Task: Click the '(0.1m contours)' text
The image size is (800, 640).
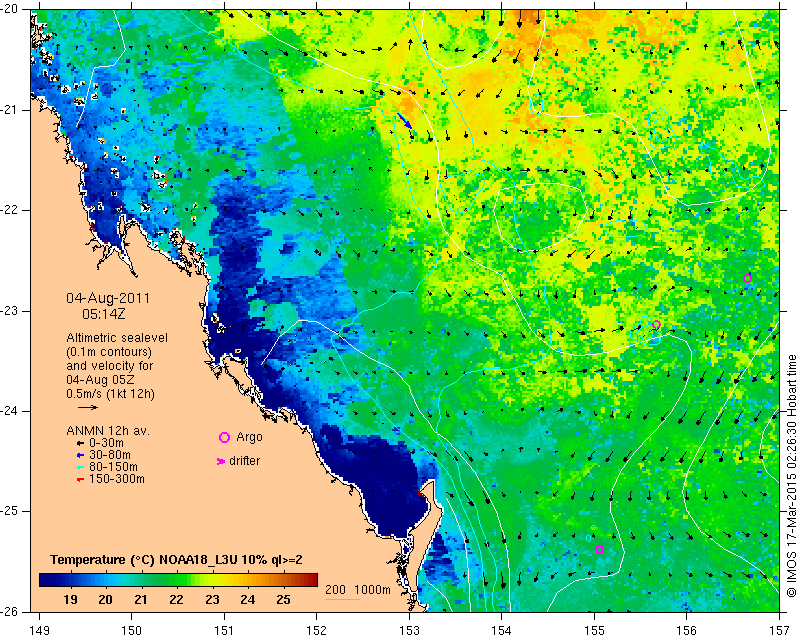Action: pyautogui.click(x=109, y=352)
